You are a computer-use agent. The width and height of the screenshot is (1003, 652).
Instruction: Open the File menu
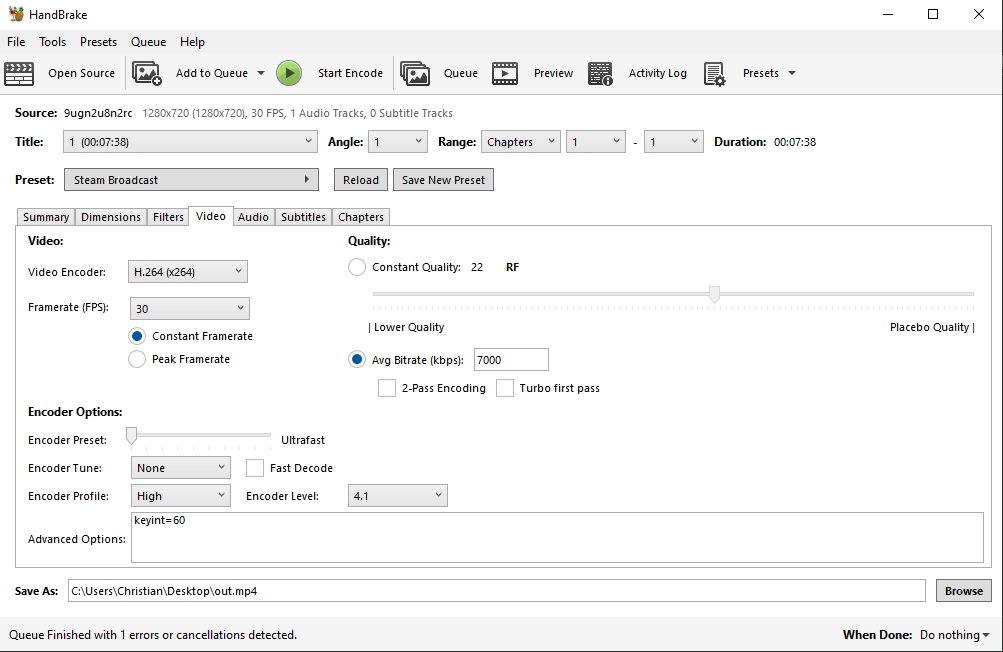[16, 42]
